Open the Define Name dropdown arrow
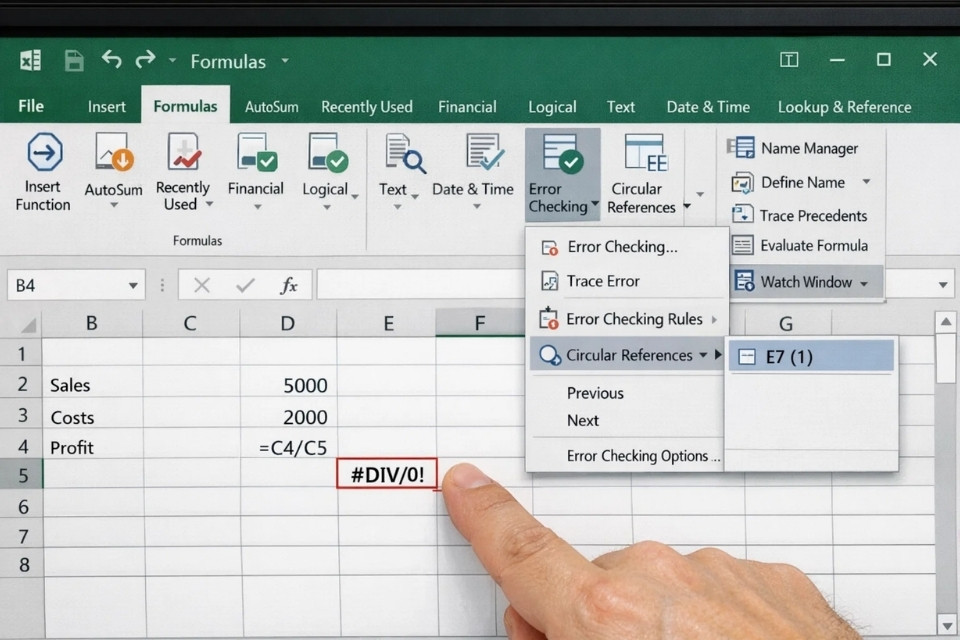The height and width of the screenshot is (640, 960). [866, 182]
